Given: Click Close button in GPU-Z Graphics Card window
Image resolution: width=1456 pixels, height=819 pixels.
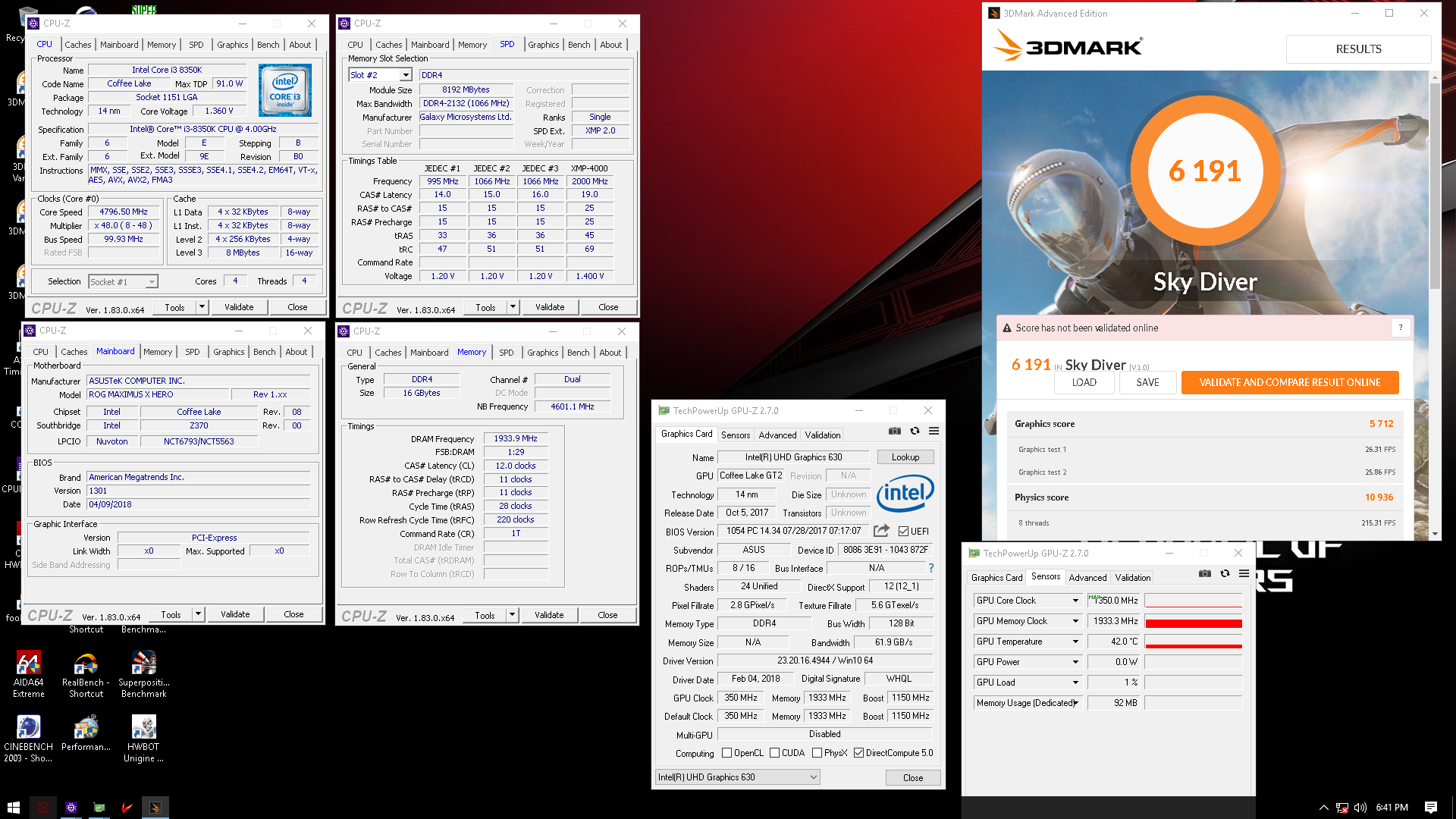Looking at the screenshot, I should coord(913,778).
